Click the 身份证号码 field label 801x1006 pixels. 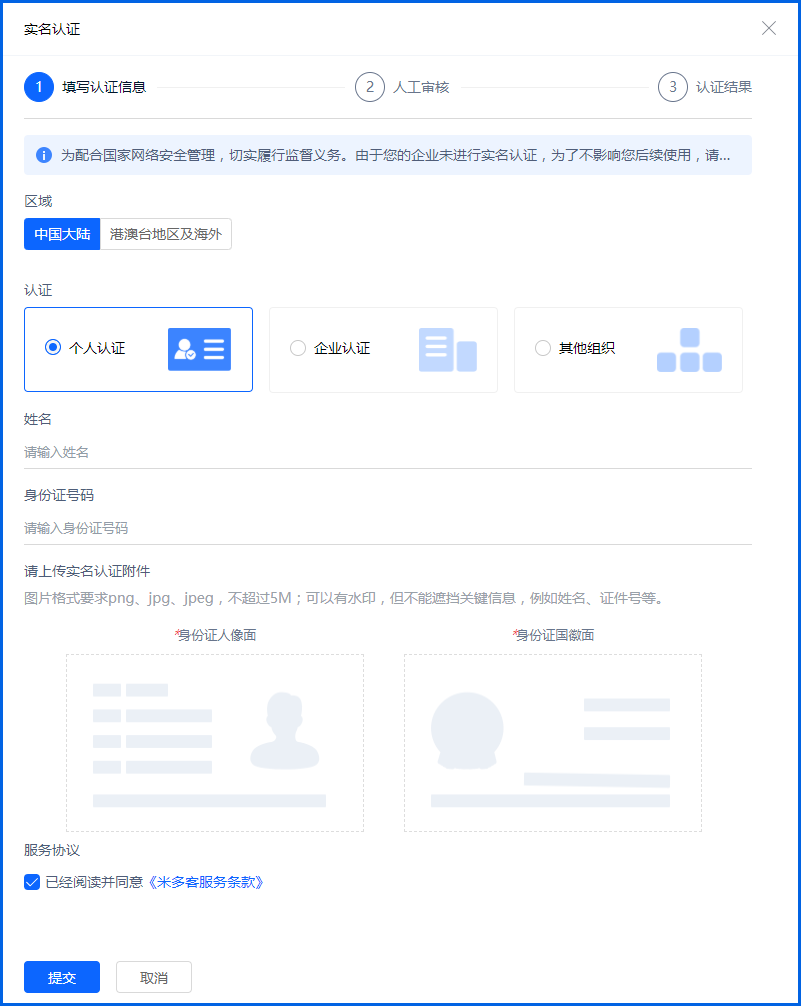tap(59, 495)
